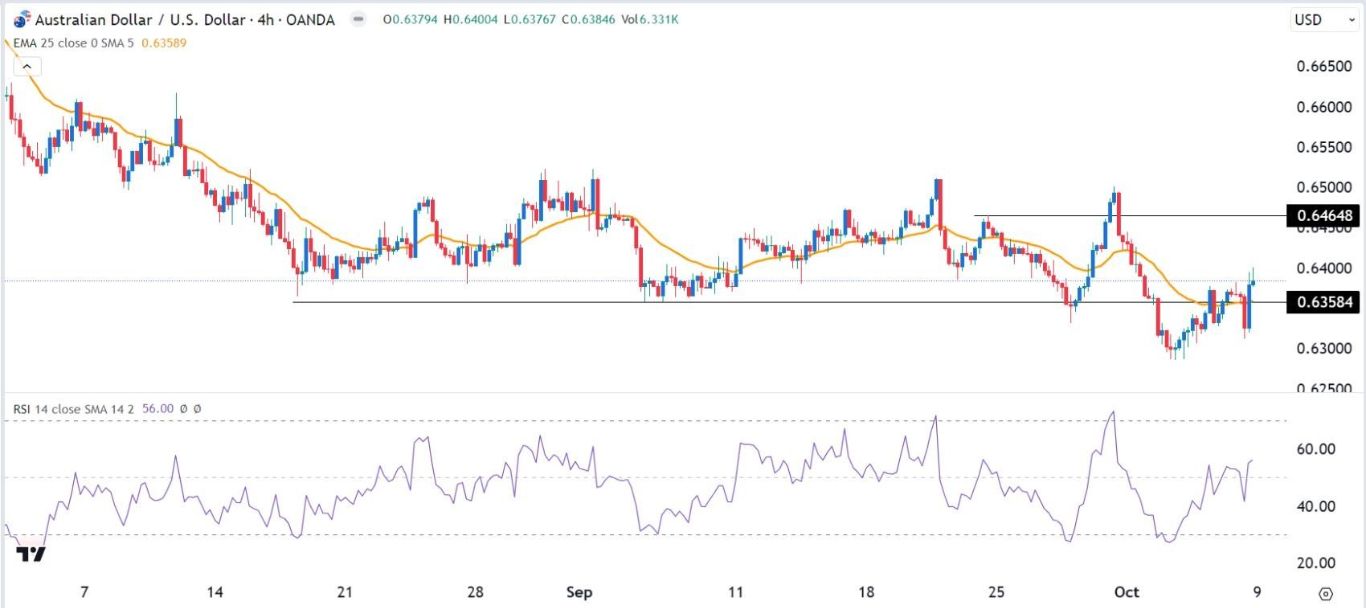Click the 11 date label on time axis
Image resolution: width=1366 pixels, height=608 pixels.
pyautogui.click(x=738, y=592)
